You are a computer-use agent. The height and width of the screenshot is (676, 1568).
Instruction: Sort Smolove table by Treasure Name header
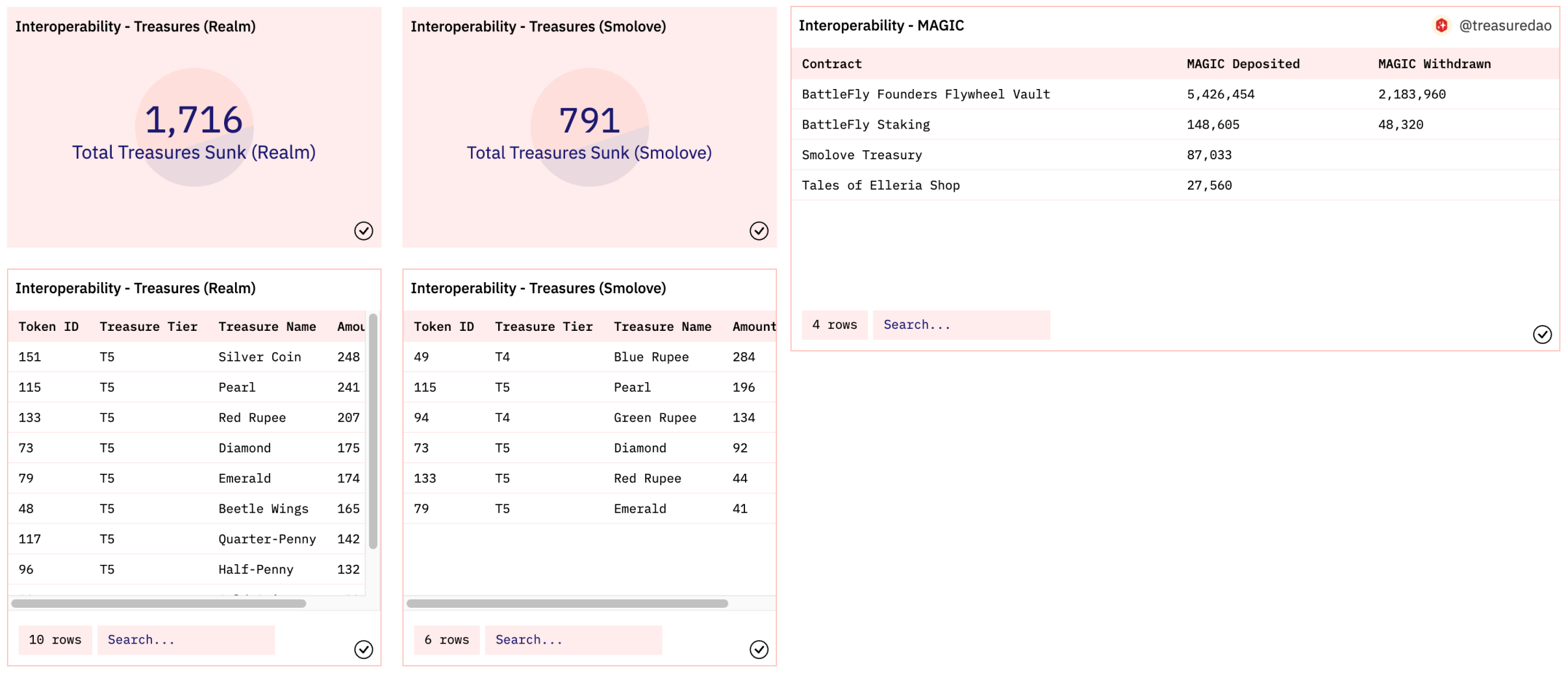[663, 326]
